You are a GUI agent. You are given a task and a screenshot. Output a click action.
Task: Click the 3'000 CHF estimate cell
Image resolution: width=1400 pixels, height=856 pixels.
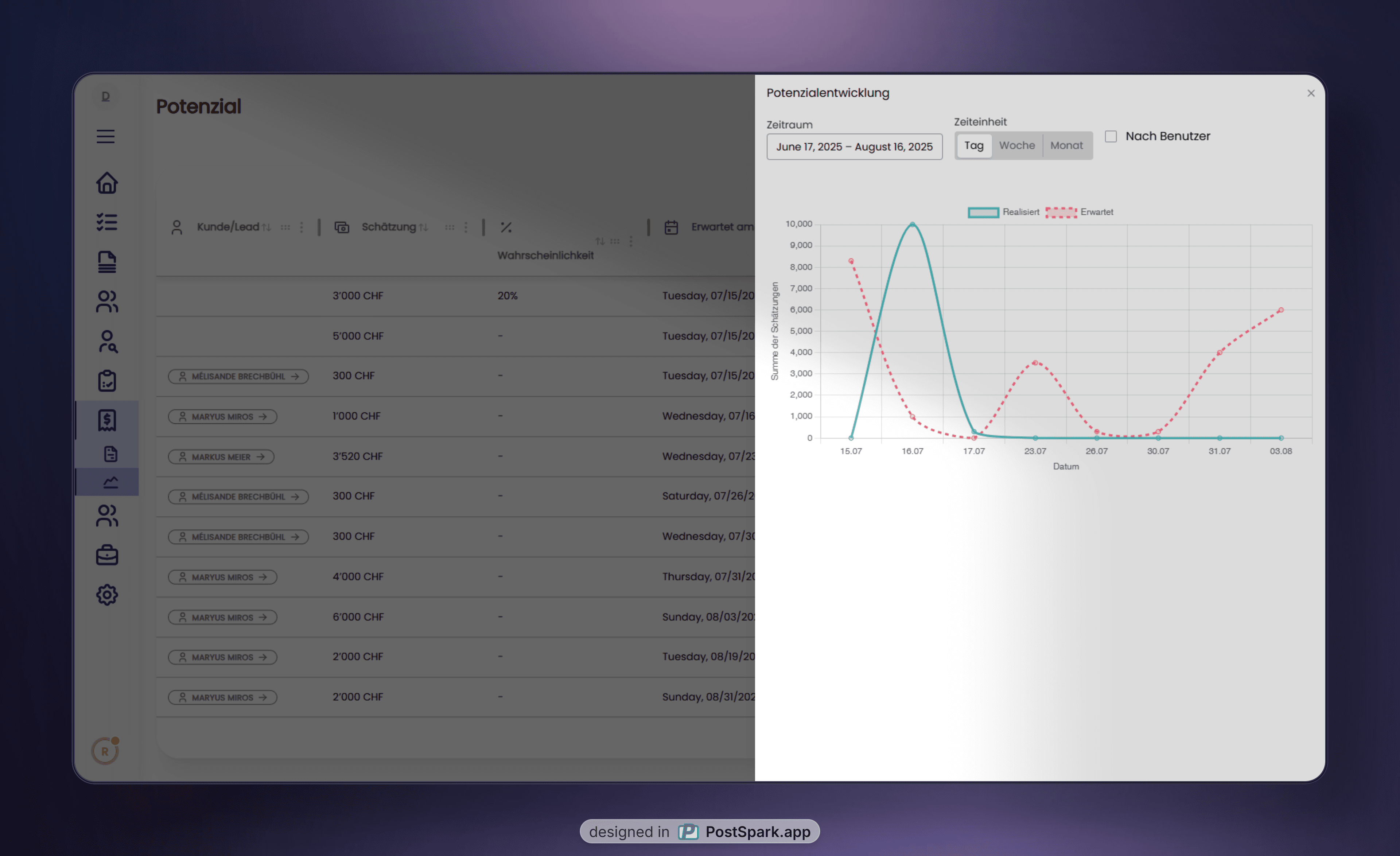(x=358, y=296)
